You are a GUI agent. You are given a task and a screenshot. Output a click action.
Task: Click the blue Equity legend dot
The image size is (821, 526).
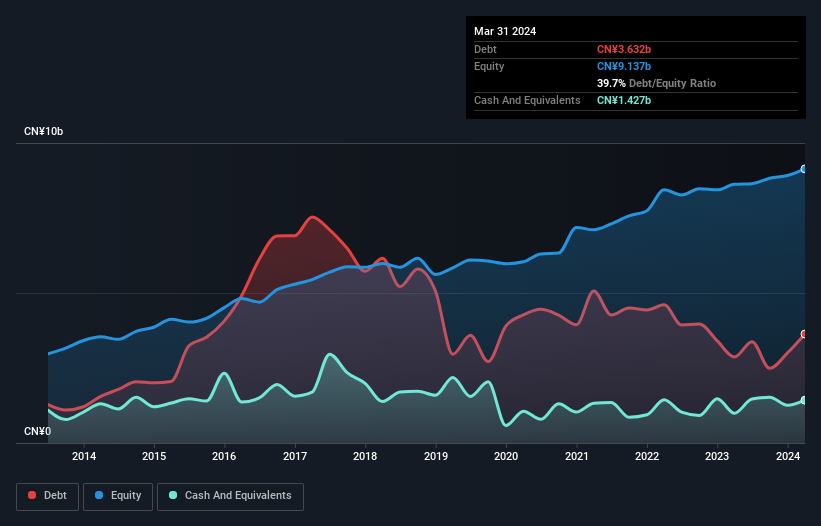pyautogui.click(x=99, y=495)
